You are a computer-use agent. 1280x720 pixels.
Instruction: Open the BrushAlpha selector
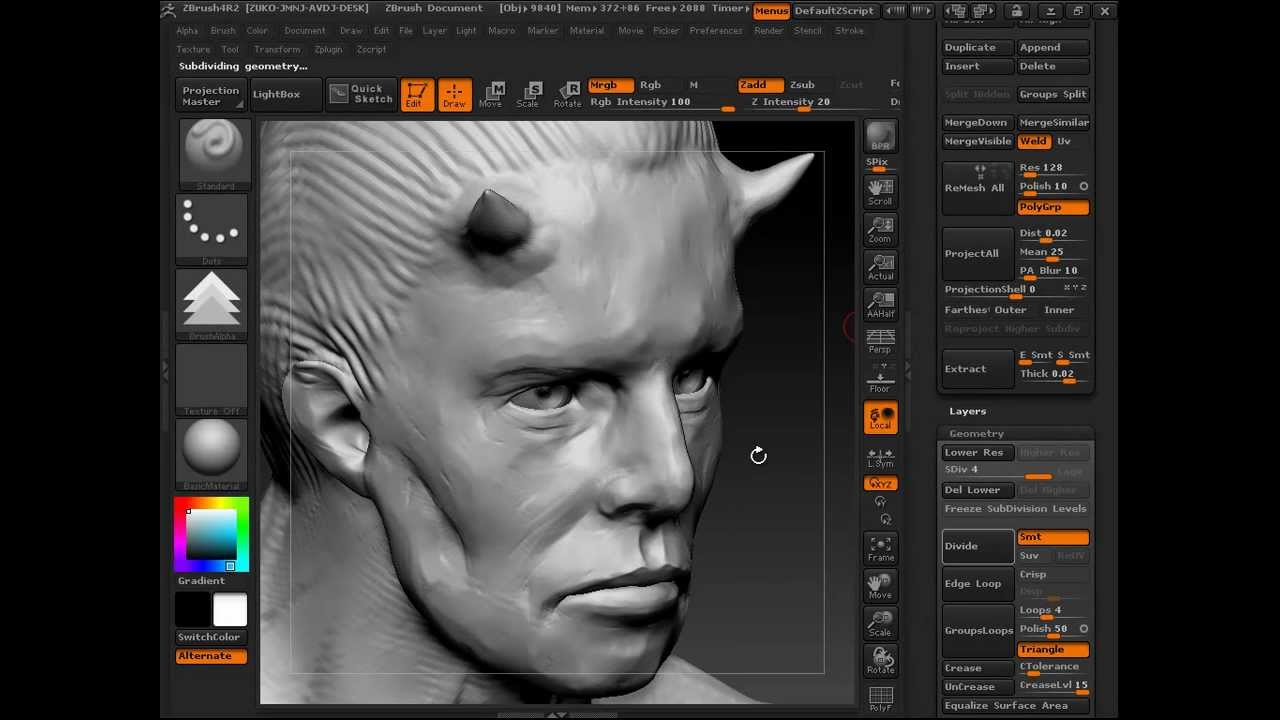tap(211, 305)
